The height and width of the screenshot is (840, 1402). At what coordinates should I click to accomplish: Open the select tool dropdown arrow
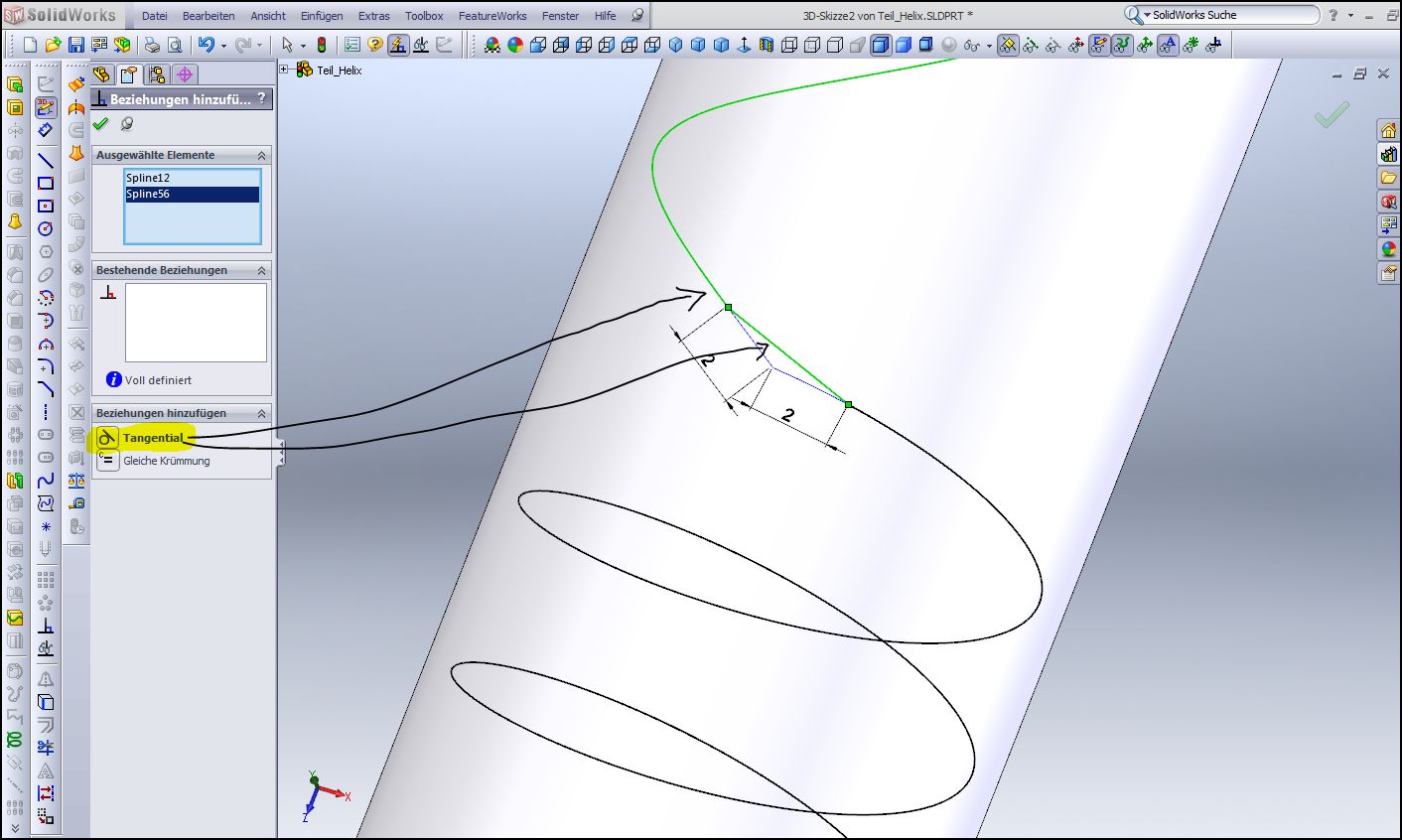(x=304, y=46)
